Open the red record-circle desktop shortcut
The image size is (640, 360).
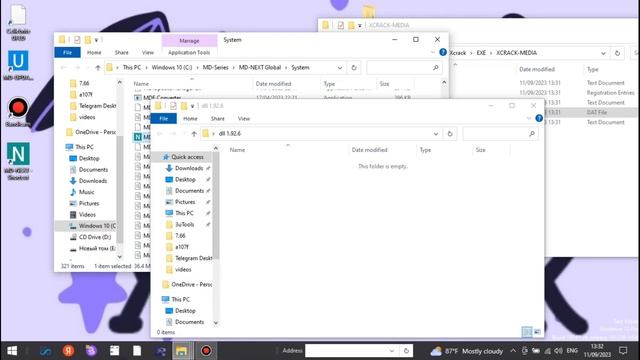point(18,108)
